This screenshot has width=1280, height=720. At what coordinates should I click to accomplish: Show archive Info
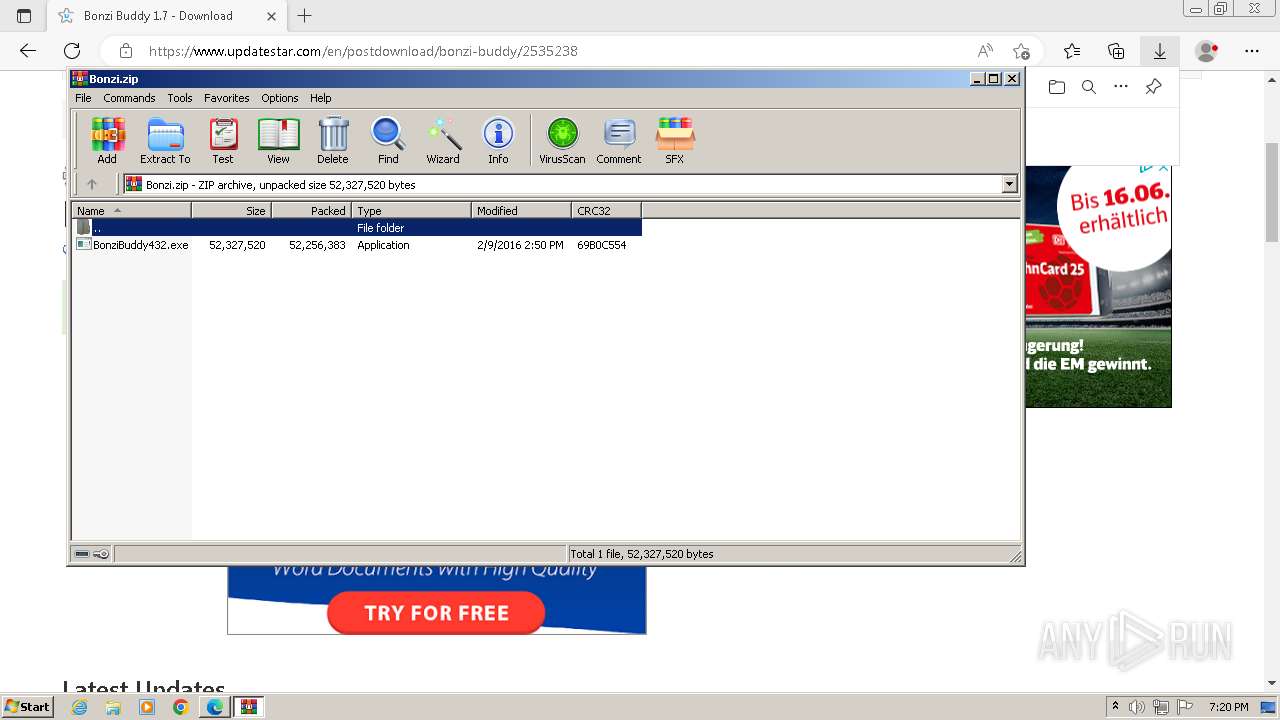498,140
